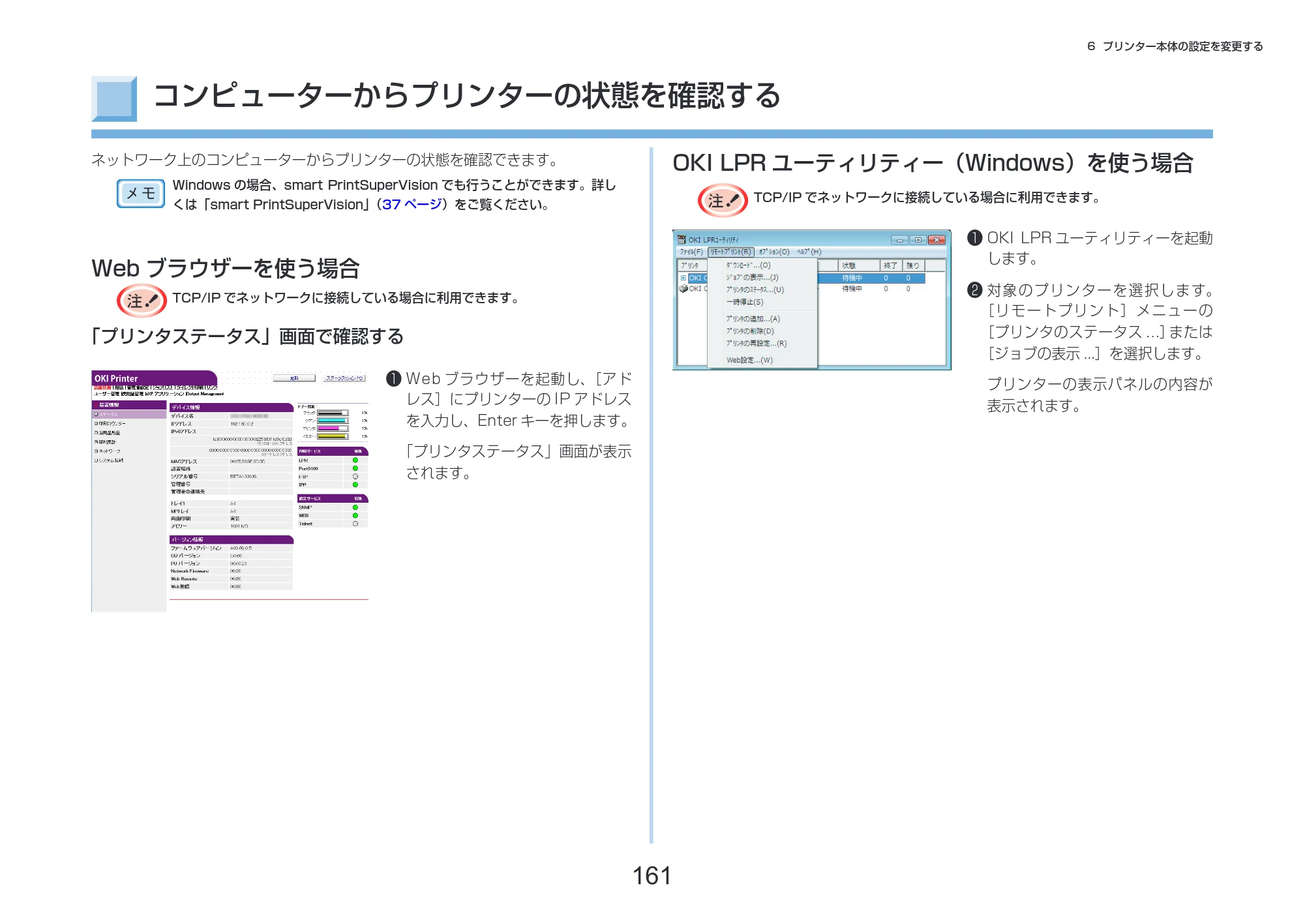Click the 注 caution icon under OKI LPR heading

tap(723, 200)
